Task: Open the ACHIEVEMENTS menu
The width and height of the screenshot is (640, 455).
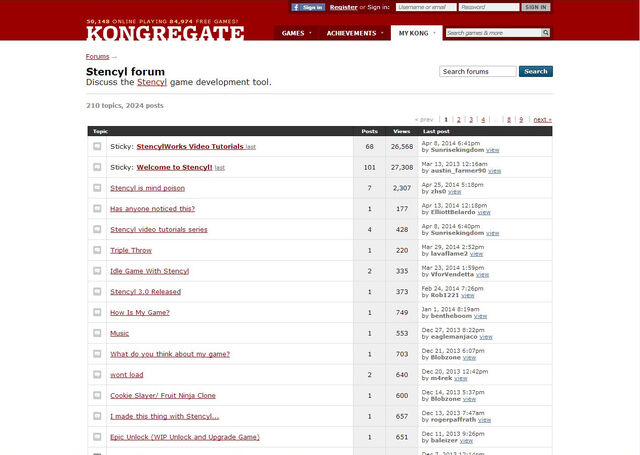Action: point(355,33)
